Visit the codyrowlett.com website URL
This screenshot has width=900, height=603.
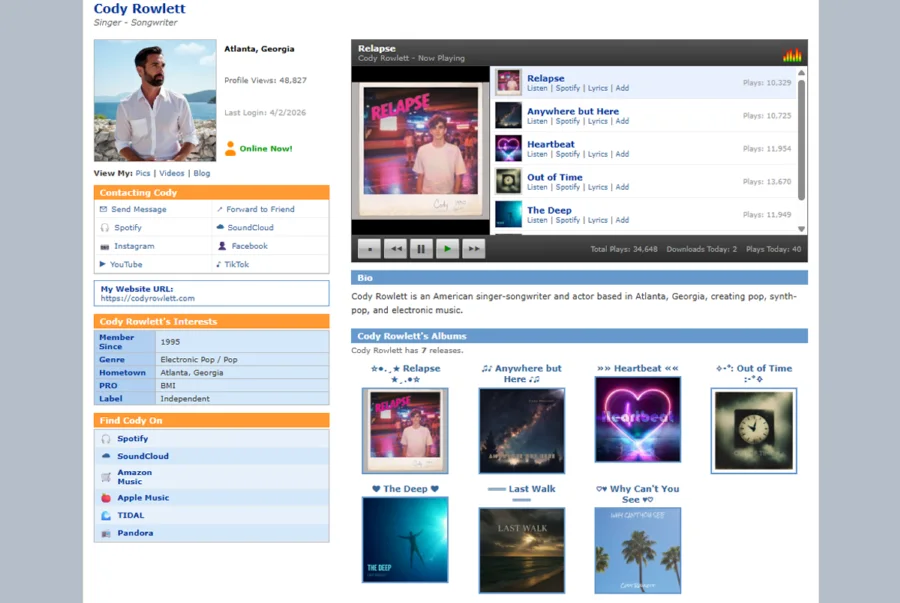(148, 298)
